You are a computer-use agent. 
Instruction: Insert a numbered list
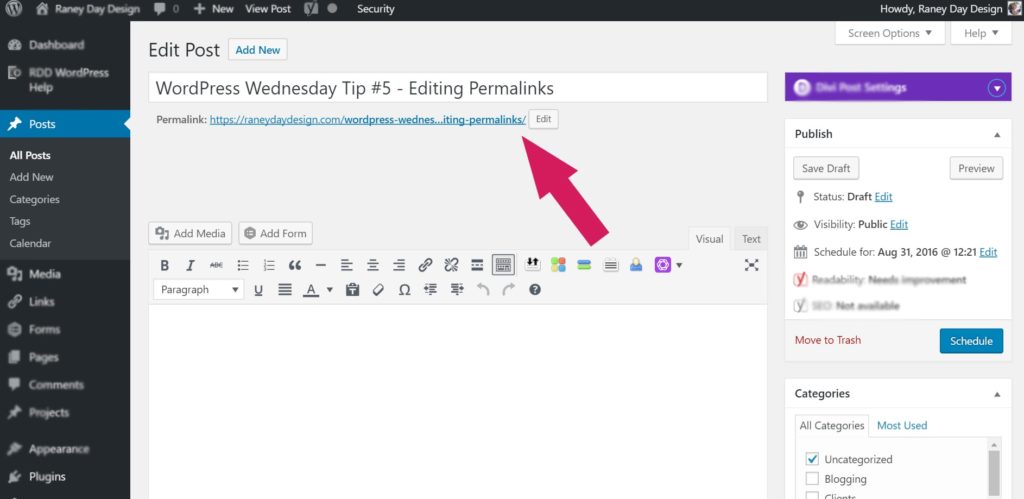tap(269, 265)
